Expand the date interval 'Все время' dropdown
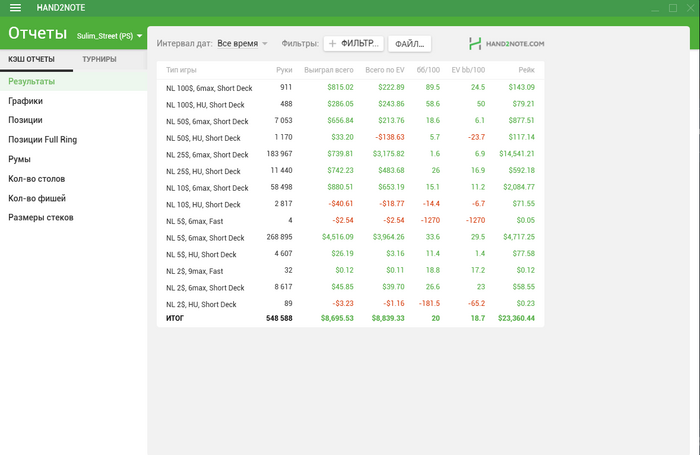Screen dimensions: 700x455 point(242,43)
